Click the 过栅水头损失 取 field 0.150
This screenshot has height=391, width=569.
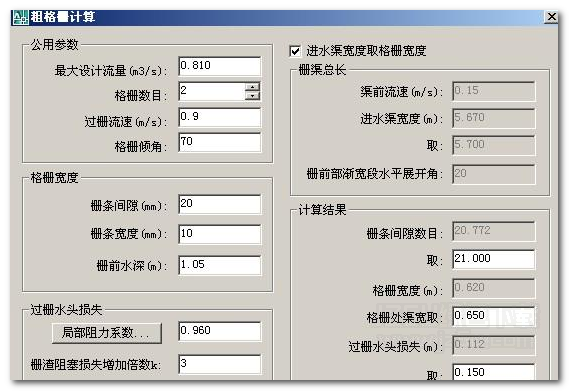(x=494, y=372)
